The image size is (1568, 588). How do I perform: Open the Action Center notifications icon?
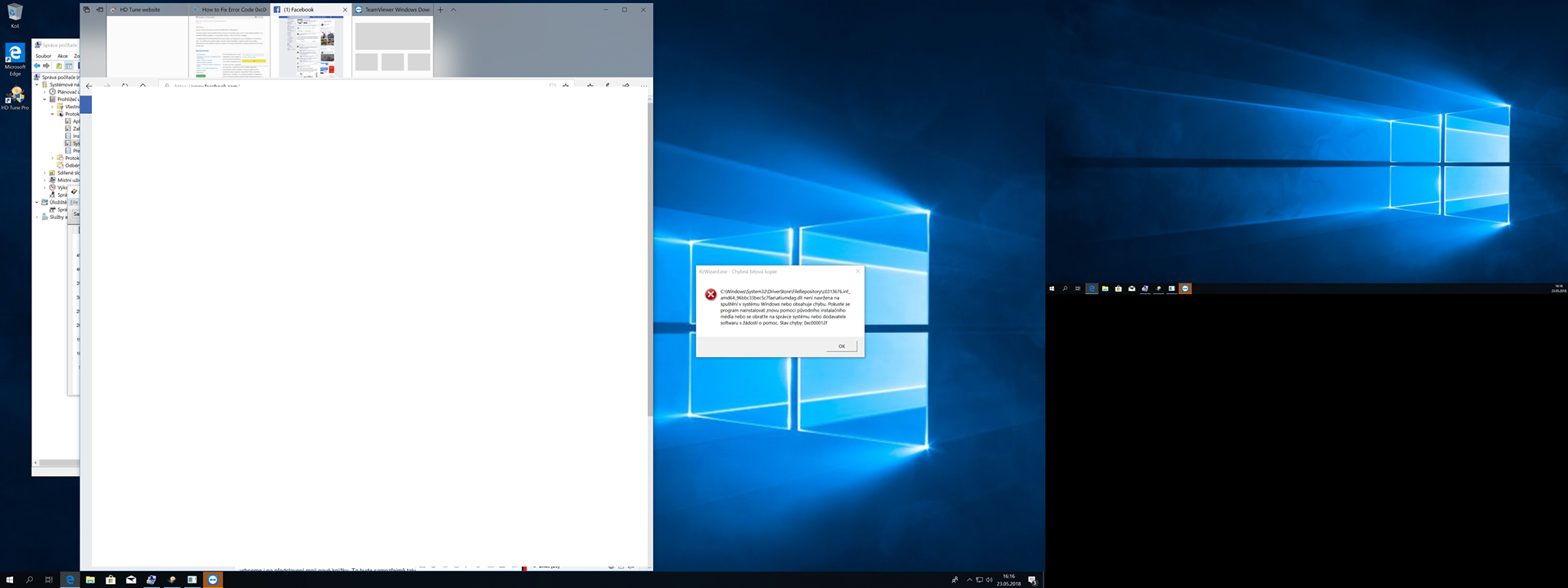(x=1032, y=580)
